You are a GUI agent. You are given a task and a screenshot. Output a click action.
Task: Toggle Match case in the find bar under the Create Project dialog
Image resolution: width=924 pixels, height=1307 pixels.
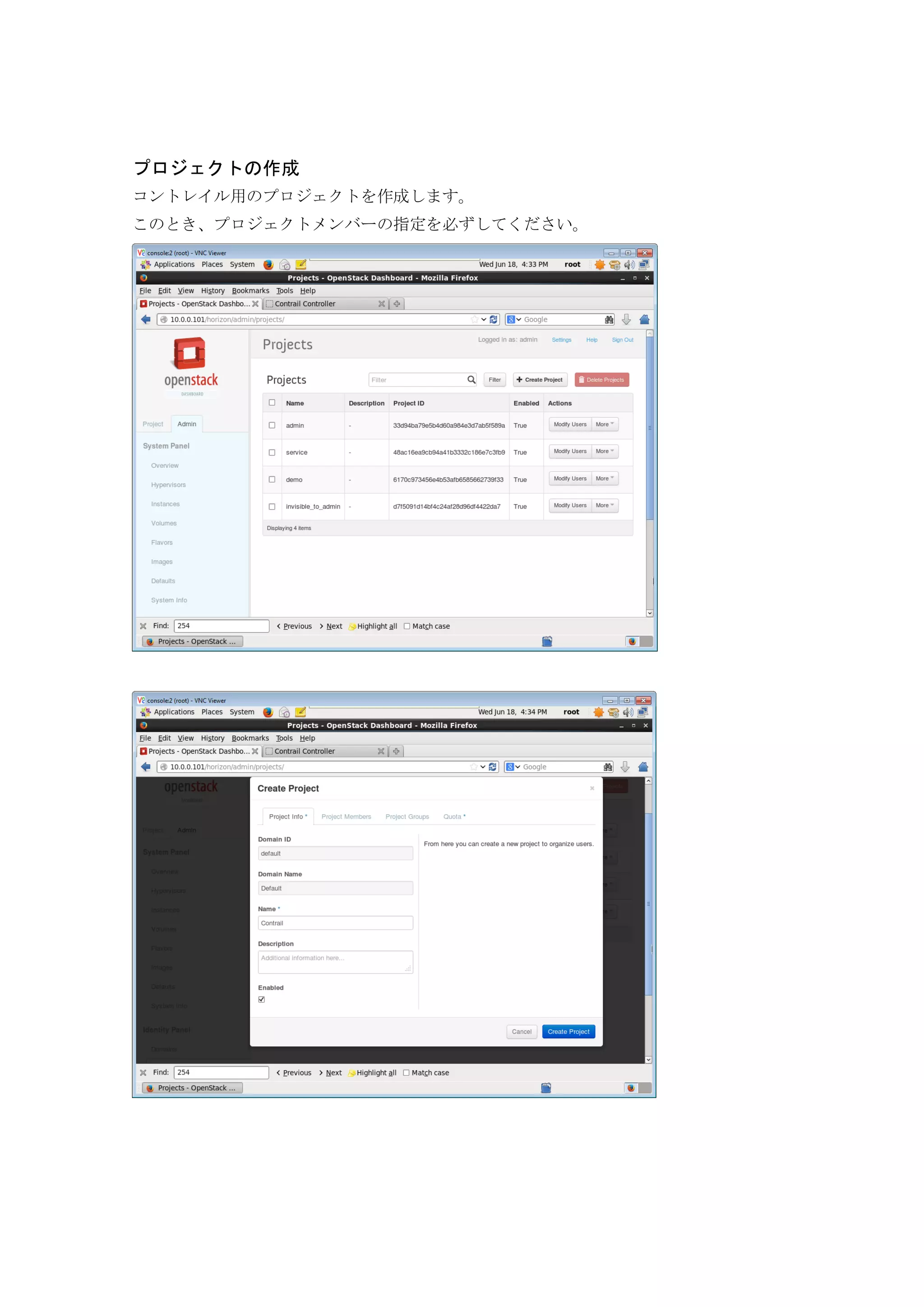(406, 1073)
